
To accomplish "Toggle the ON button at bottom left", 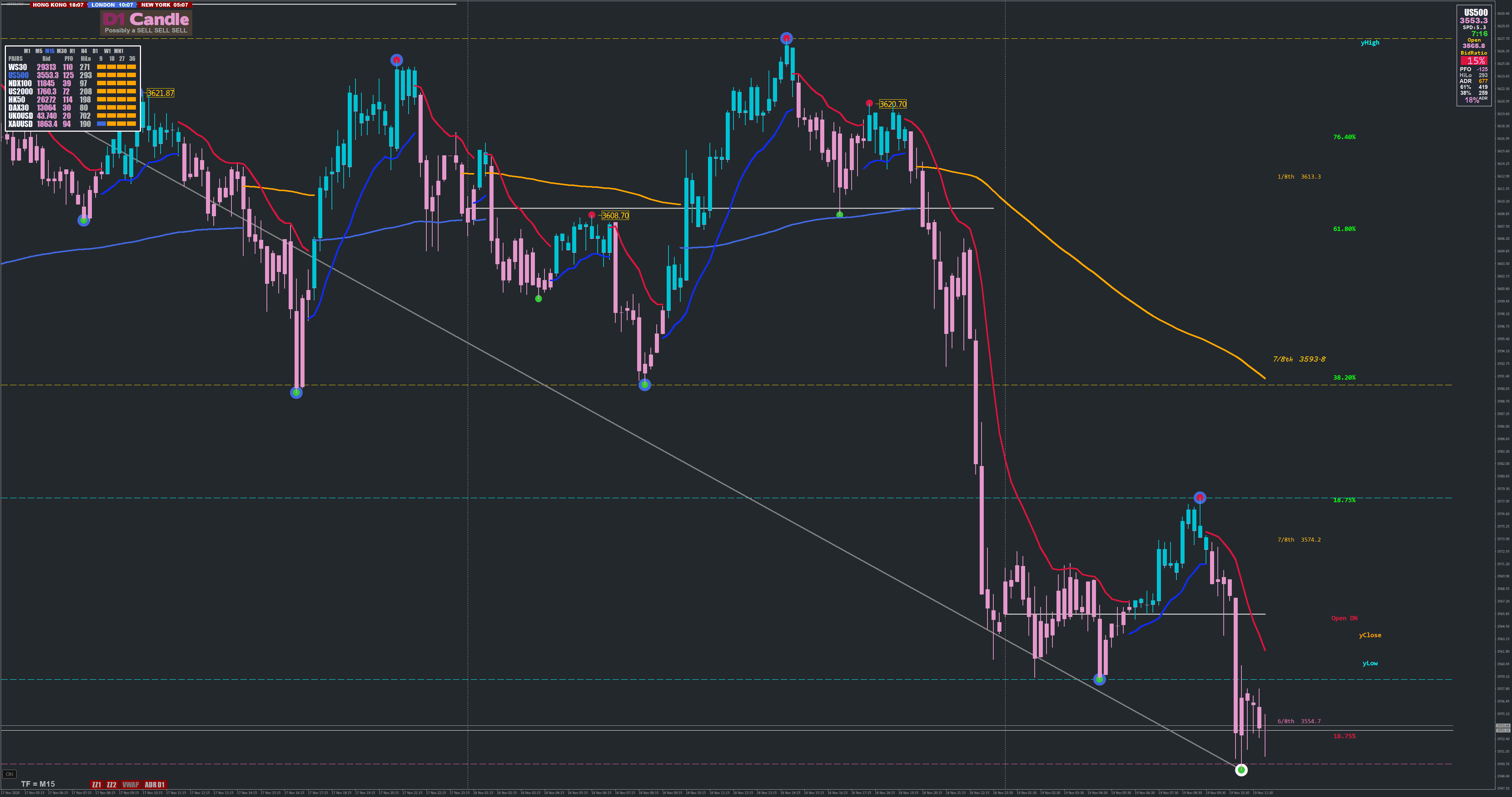I will click(9, 774).
